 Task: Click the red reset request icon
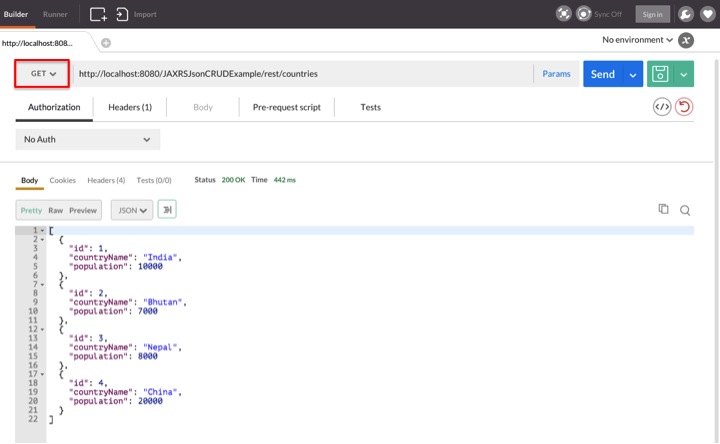[684, 107]
